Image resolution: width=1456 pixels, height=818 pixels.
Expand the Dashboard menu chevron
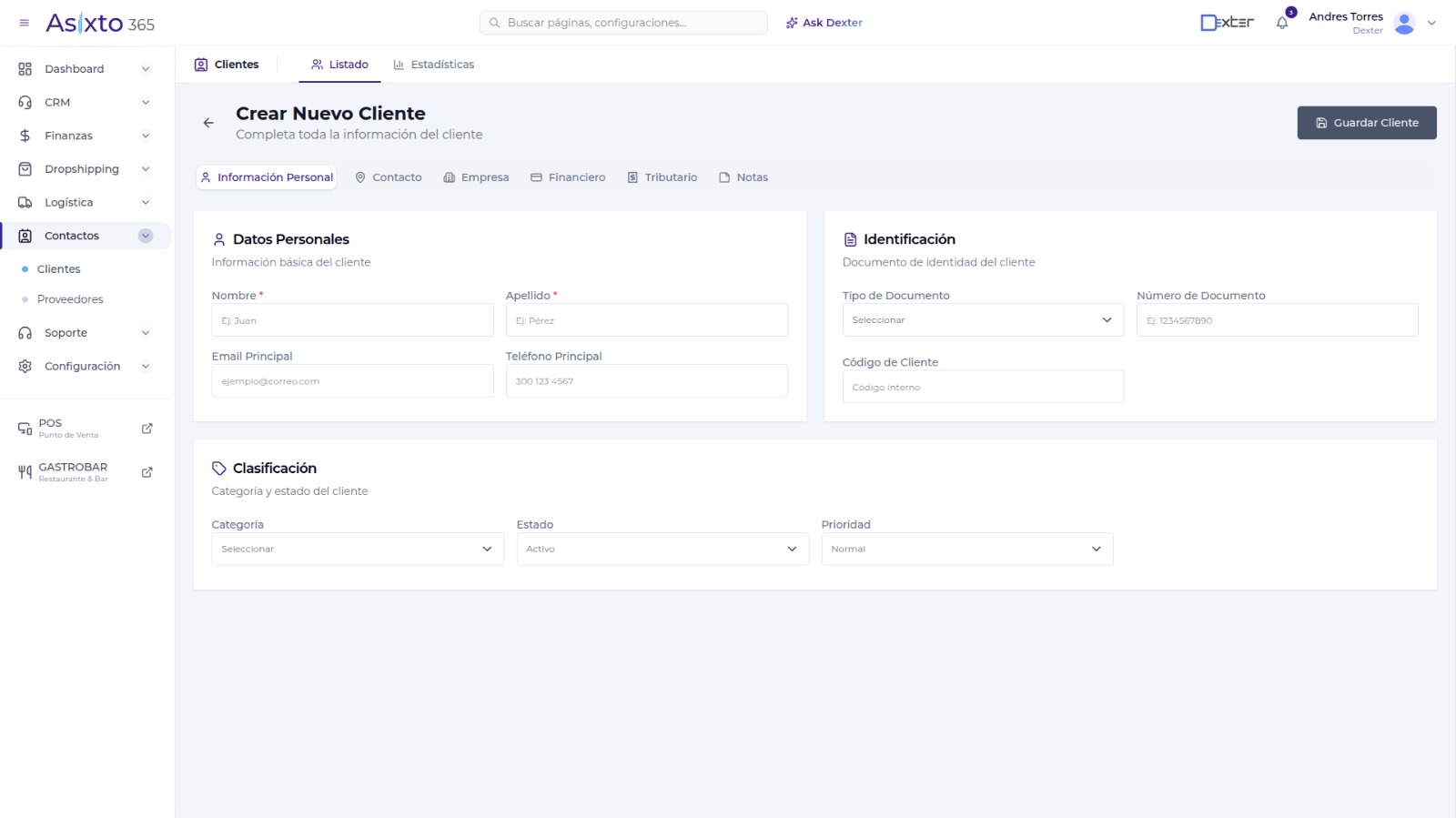point(146,69)
